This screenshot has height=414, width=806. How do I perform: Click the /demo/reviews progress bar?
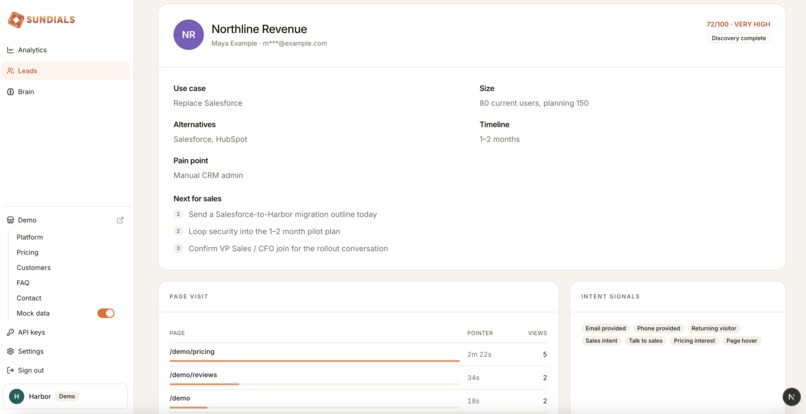315,384
